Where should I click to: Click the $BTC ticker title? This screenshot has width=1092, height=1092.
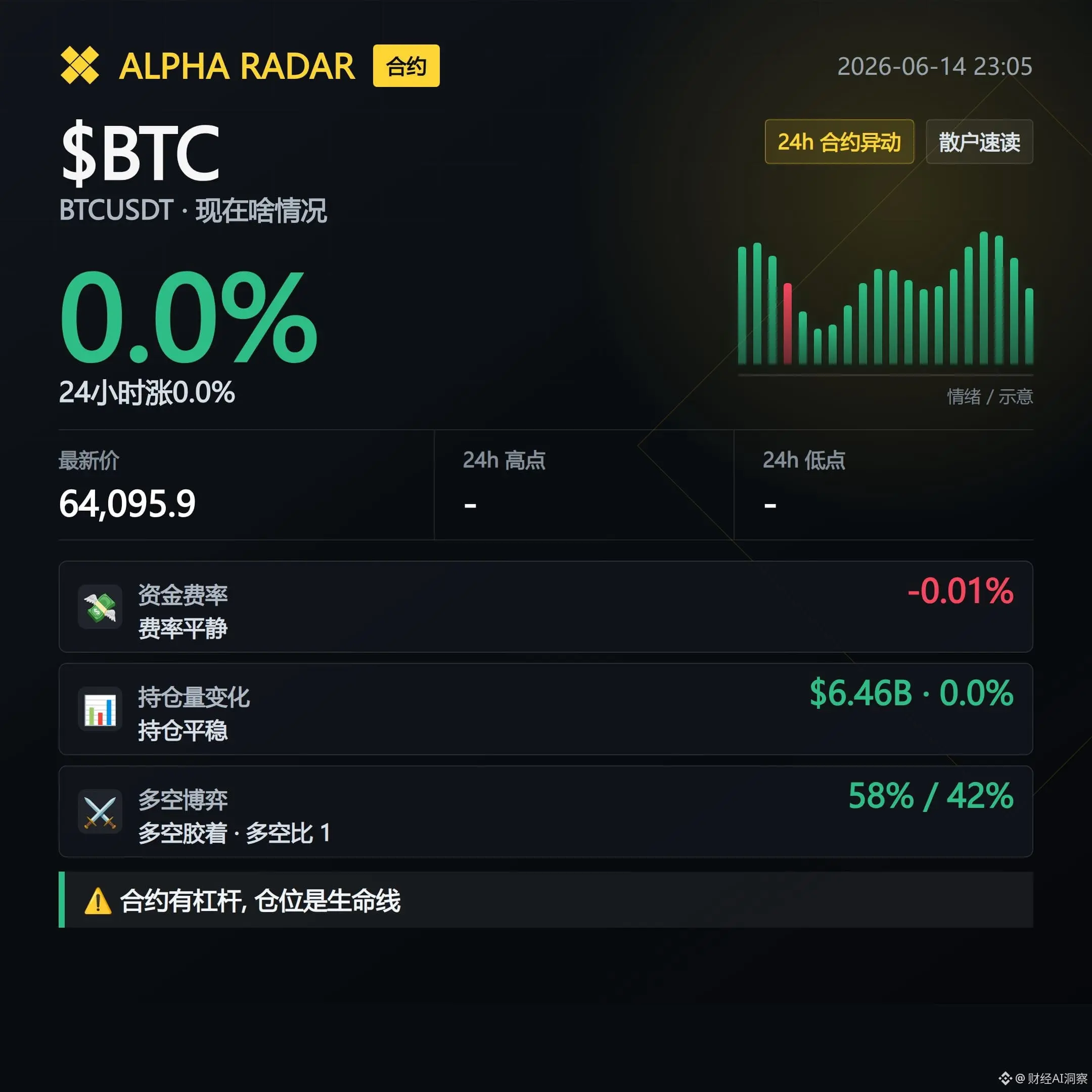(140, 153)
